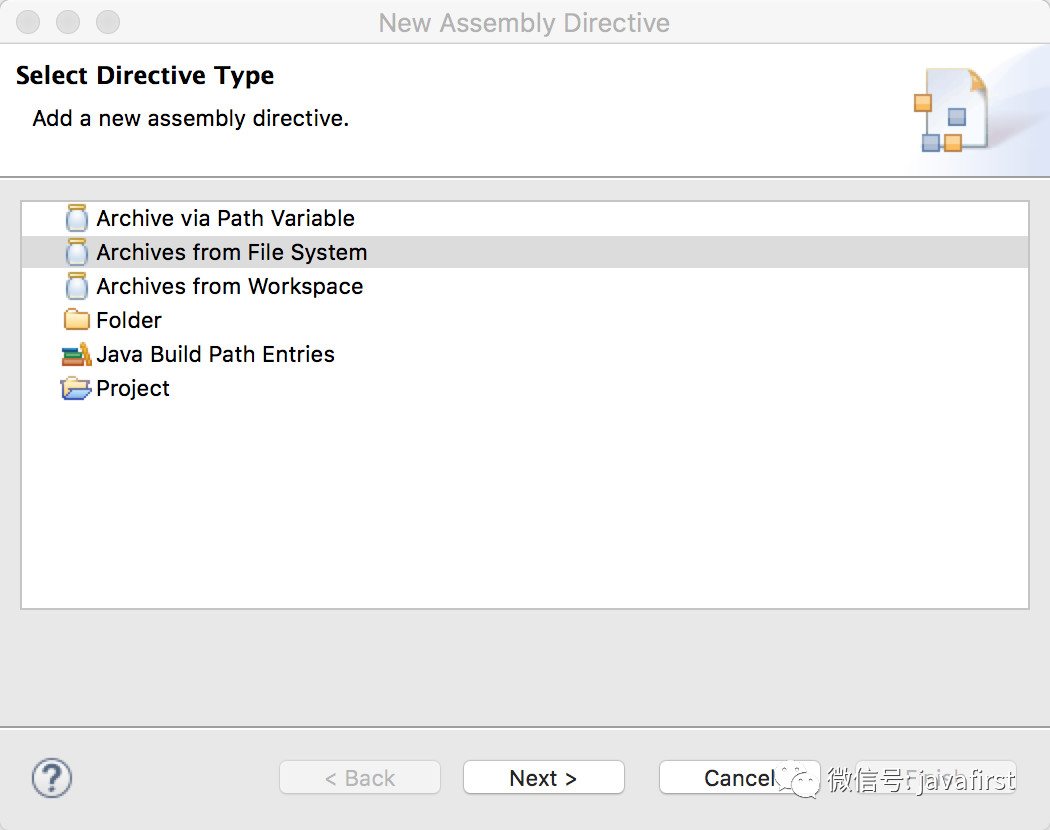The height and width of the screenshot is (830, 1050).
Task: Click the assembly directive wizard banner icon
Action: pyautogui.click(x=950, y=110)
